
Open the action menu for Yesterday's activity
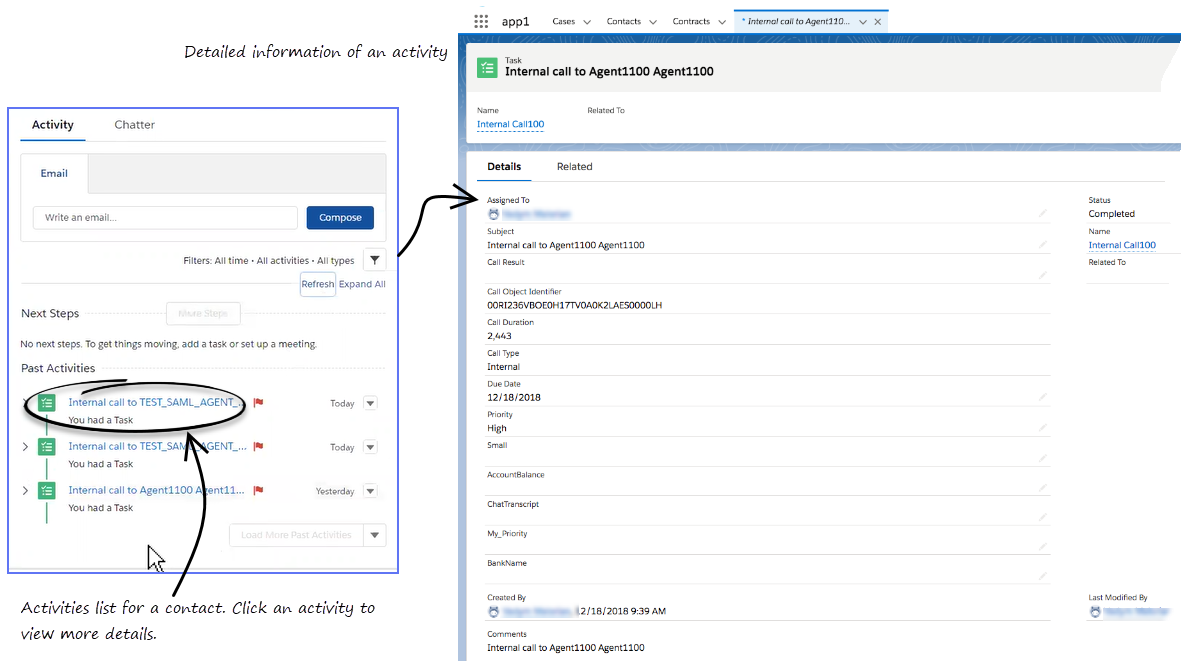coord(370,491)
